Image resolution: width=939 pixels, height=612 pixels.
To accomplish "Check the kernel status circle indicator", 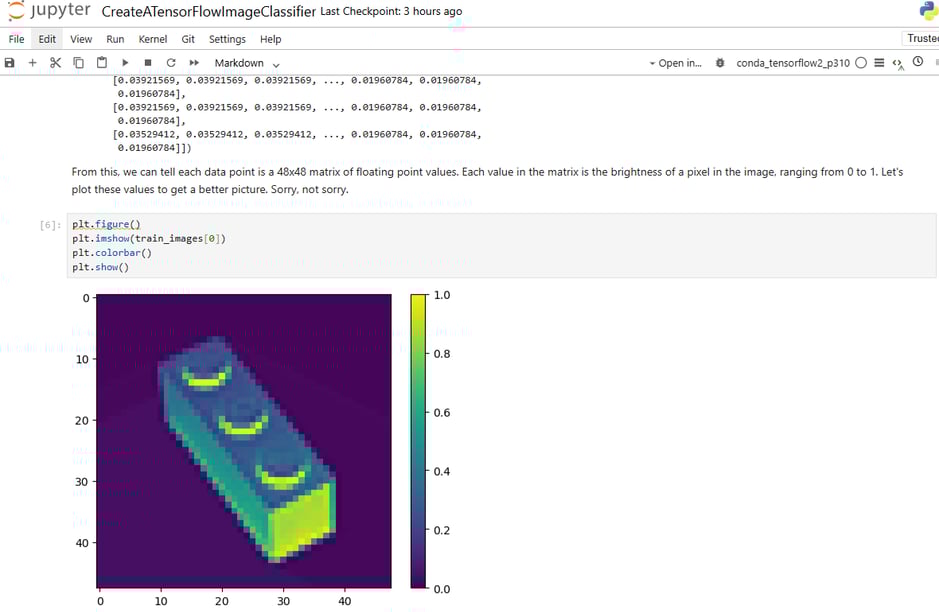I will point(861,63).
